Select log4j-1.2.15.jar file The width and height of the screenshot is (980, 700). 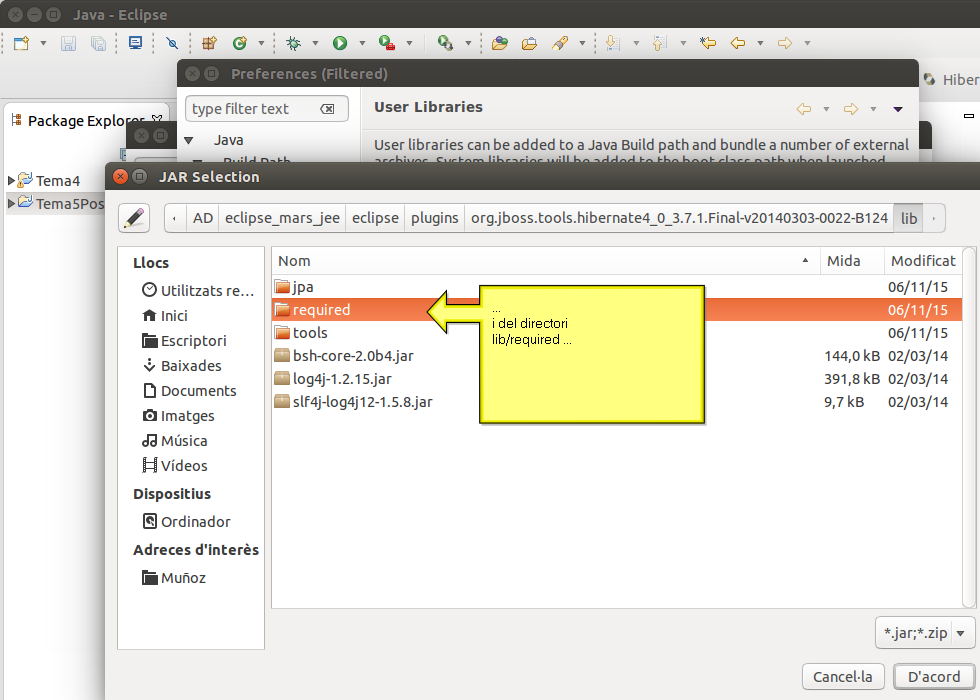[x=616, y=379]
